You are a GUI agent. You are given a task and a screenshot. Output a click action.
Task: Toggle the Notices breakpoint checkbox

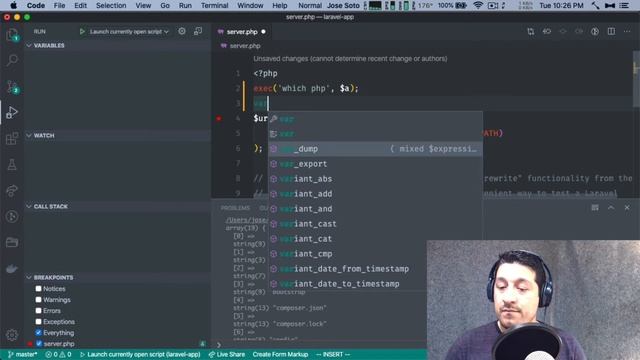[38, 289]
